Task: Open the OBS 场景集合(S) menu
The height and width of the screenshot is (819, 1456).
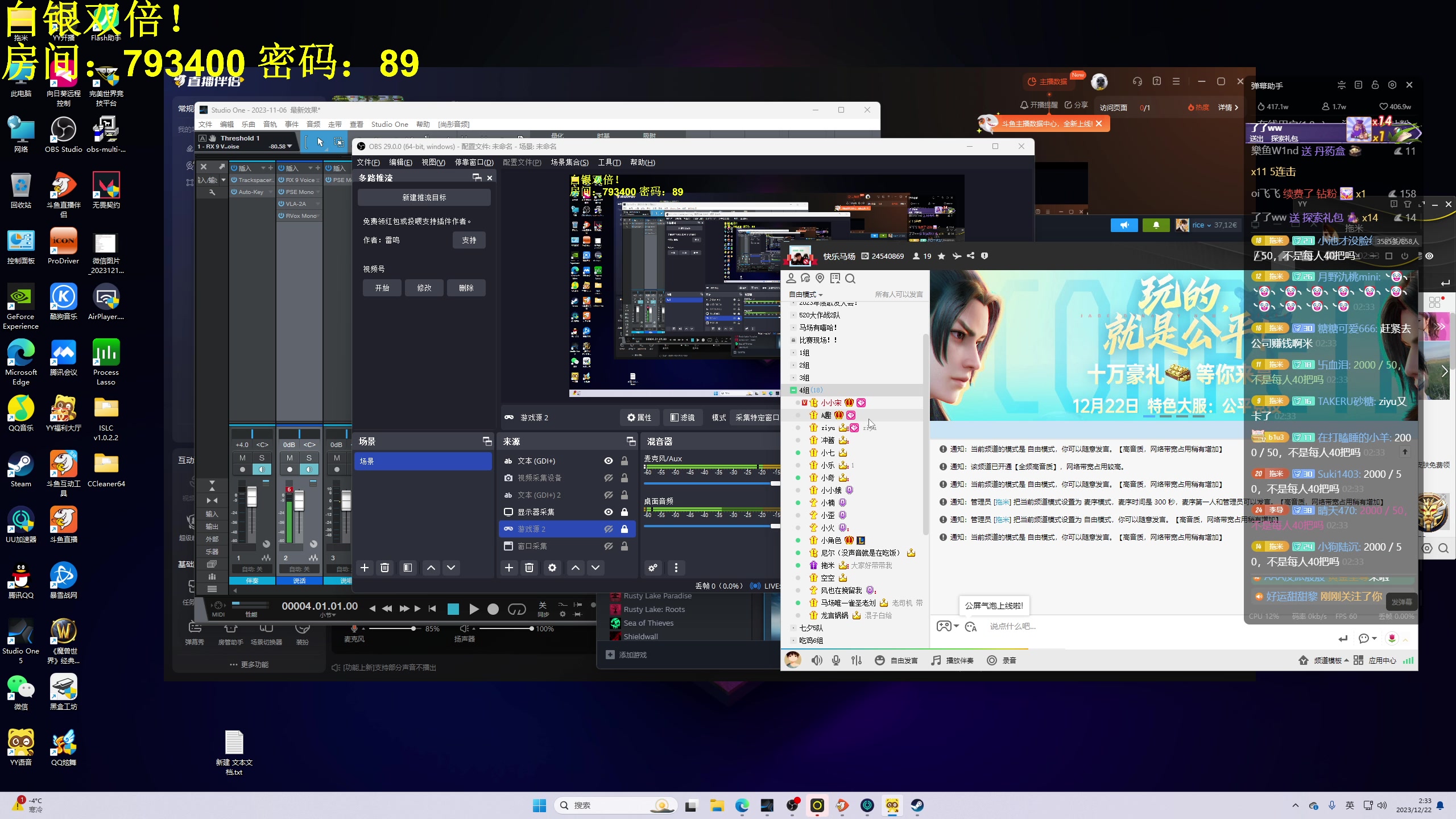Action: [569, 163]
